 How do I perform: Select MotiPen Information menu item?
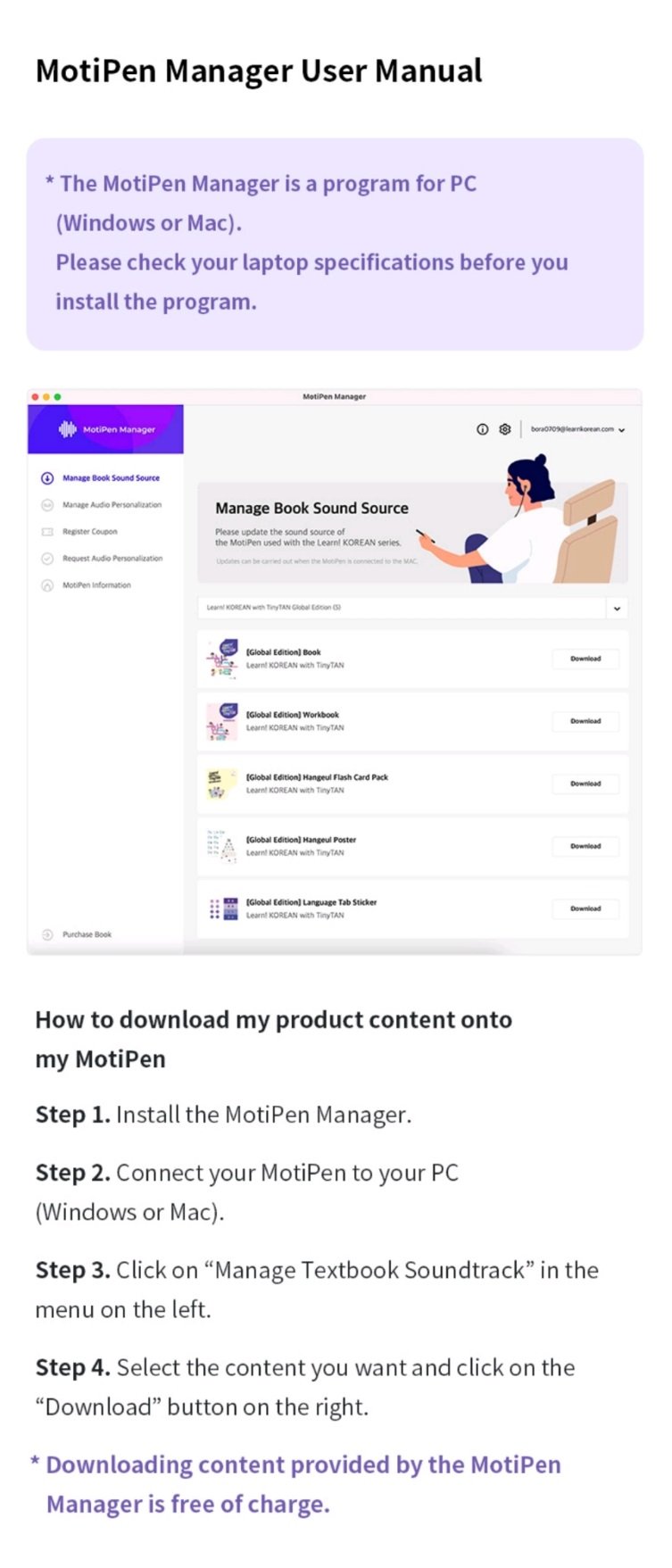[96, 585]
